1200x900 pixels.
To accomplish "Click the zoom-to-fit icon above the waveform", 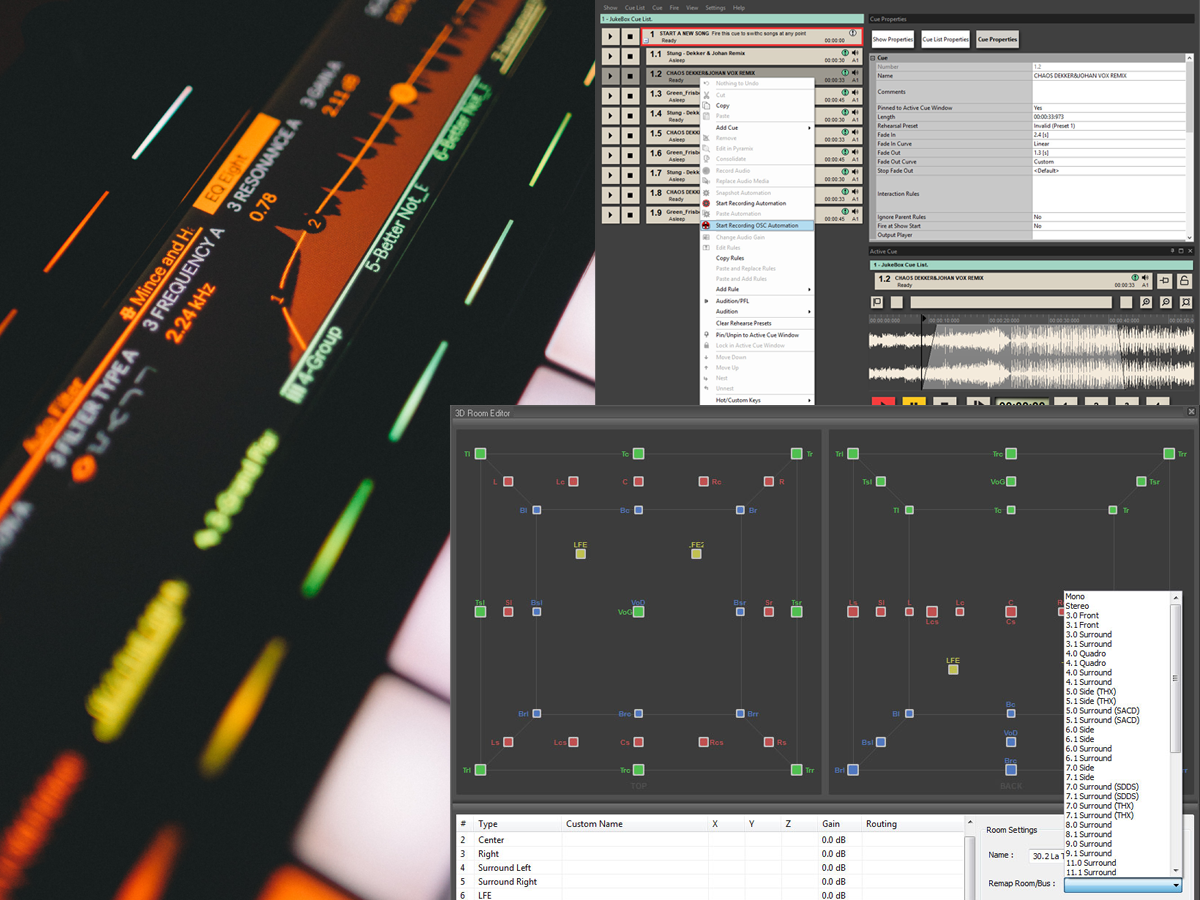I will [x=1185, y=302].
